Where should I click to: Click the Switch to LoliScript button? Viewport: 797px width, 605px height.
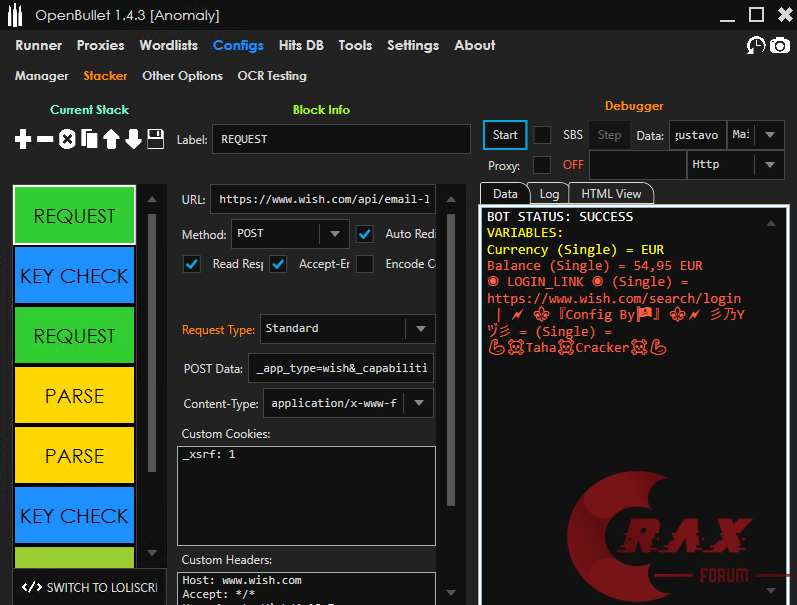(x=90, y=587)
